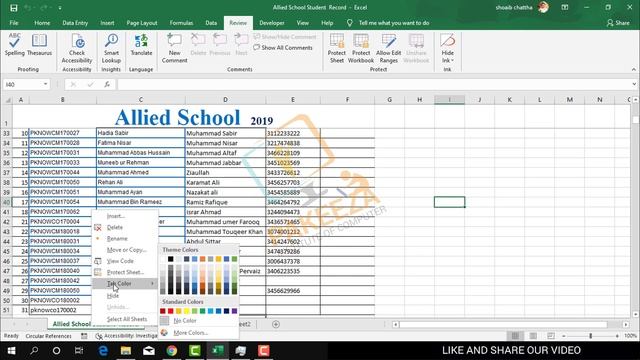Open the Mail app from the taskbar

pyautogui.click(x=149, y=351)
